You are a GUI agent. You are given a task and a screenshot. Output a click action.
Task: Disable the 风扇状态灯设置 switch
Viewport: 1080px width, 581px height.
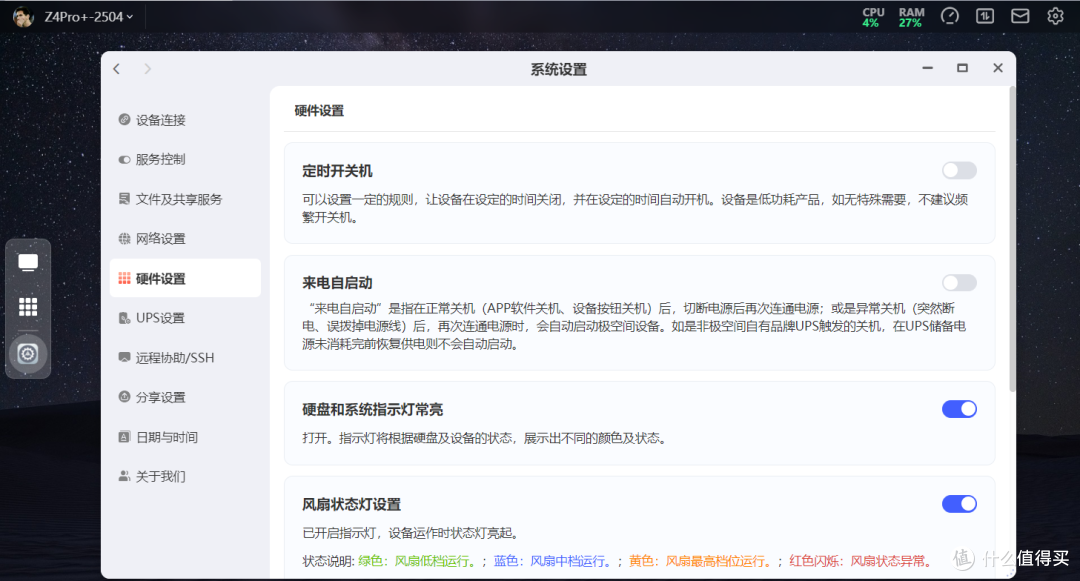(959, 504)
